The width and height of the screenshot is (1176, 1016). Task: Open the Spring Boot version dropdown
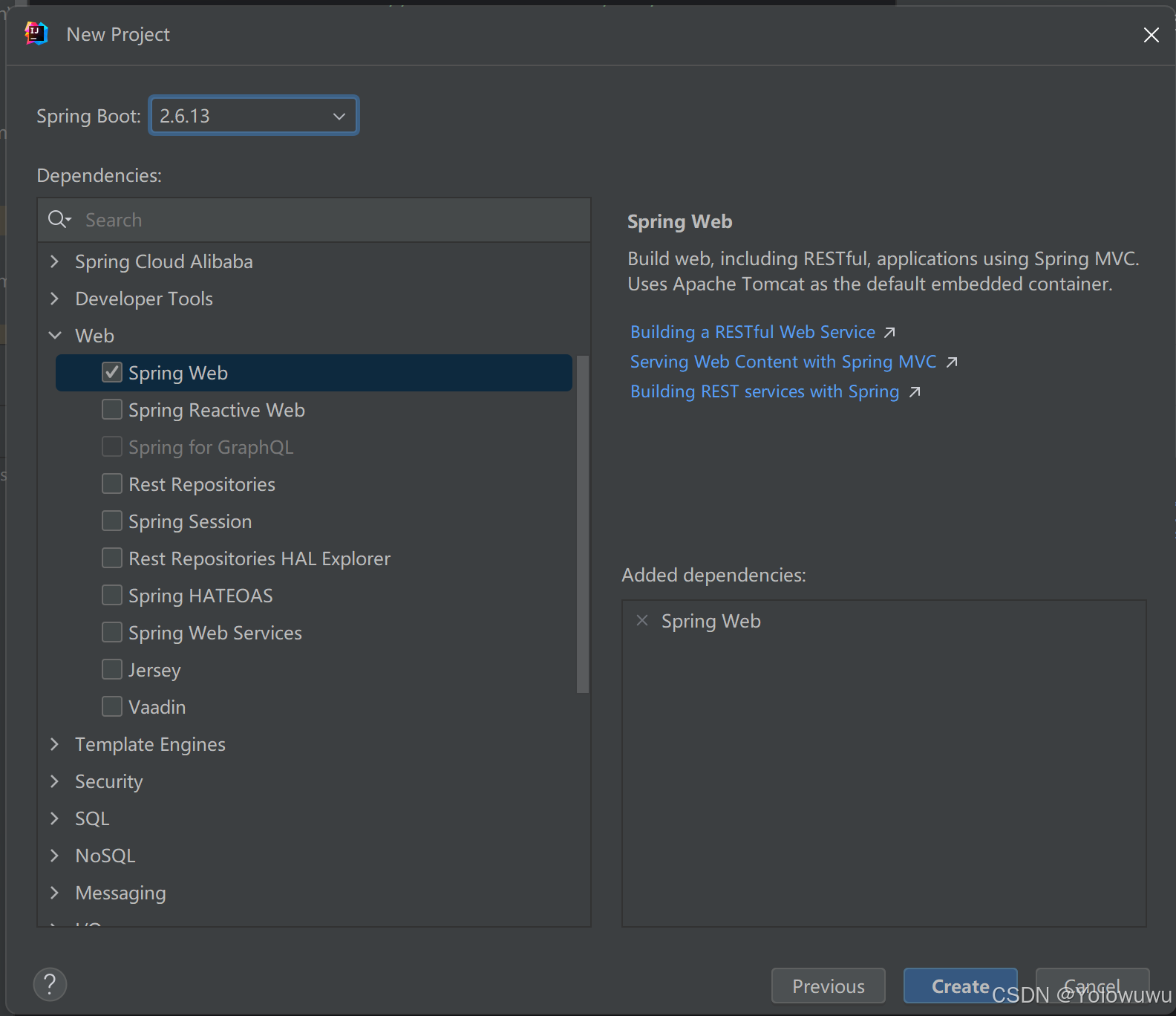254,116
